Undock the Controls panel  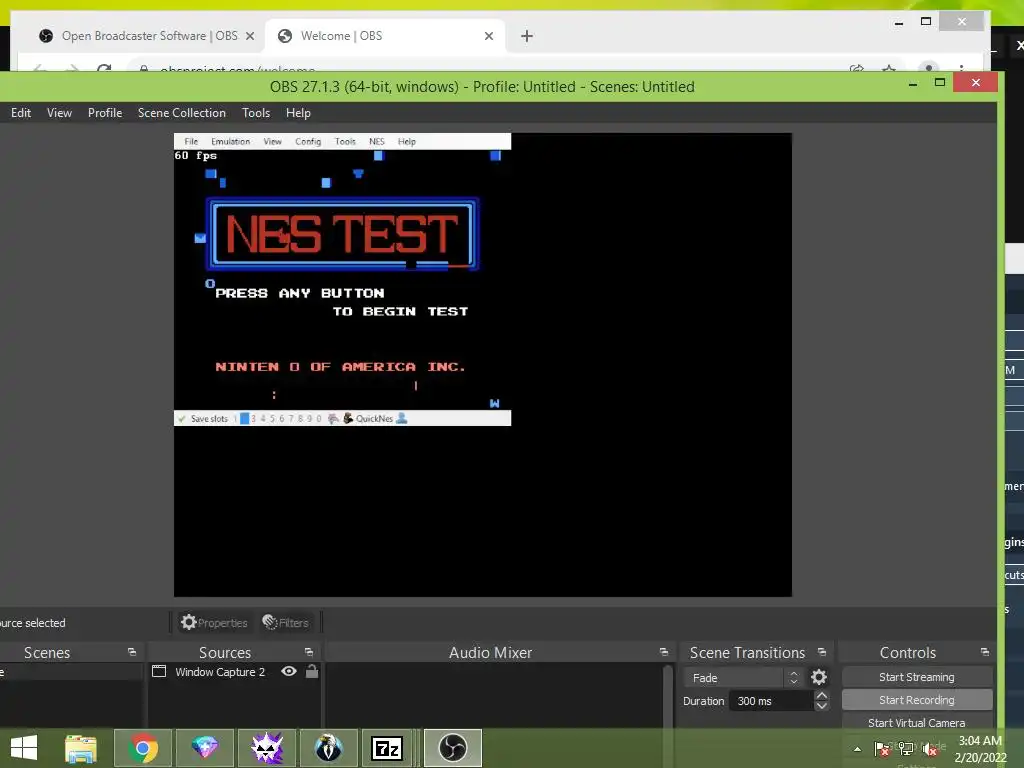(985, 652)
